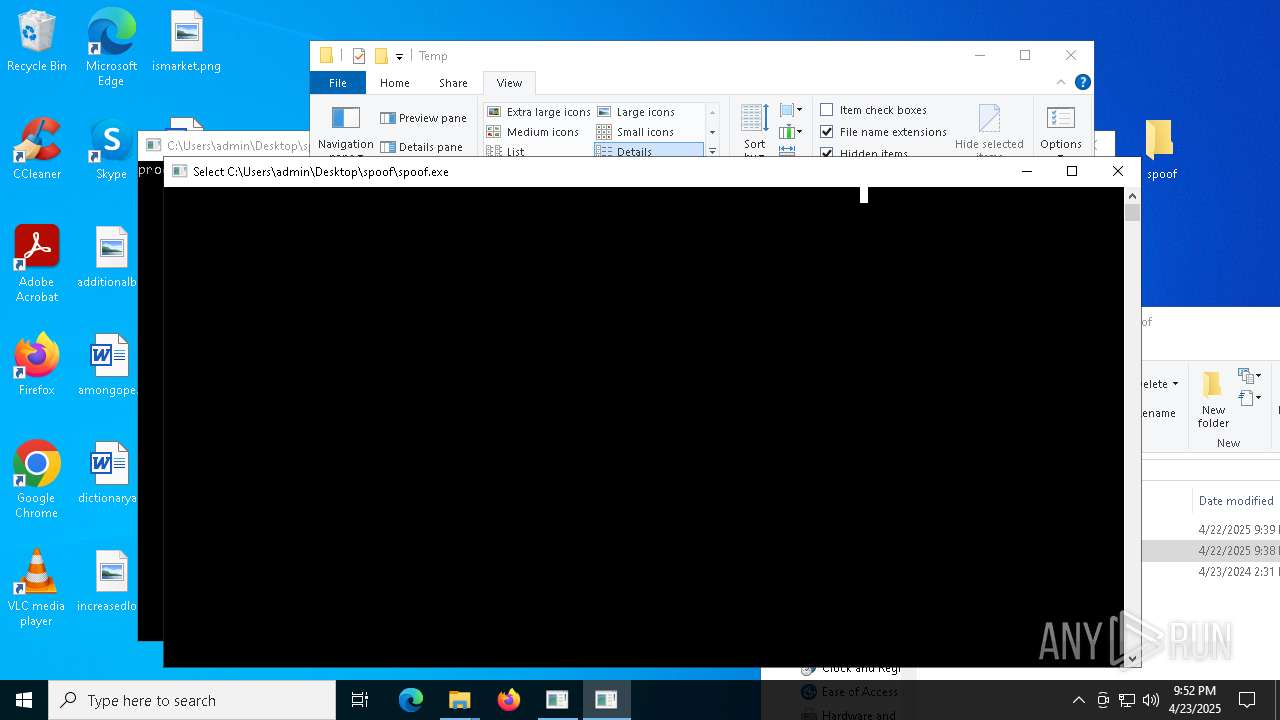The height and width of the screenshot is (720, 1280).
Task: Open the Skype desktop shortcut
Action: (x=111, y=150)
